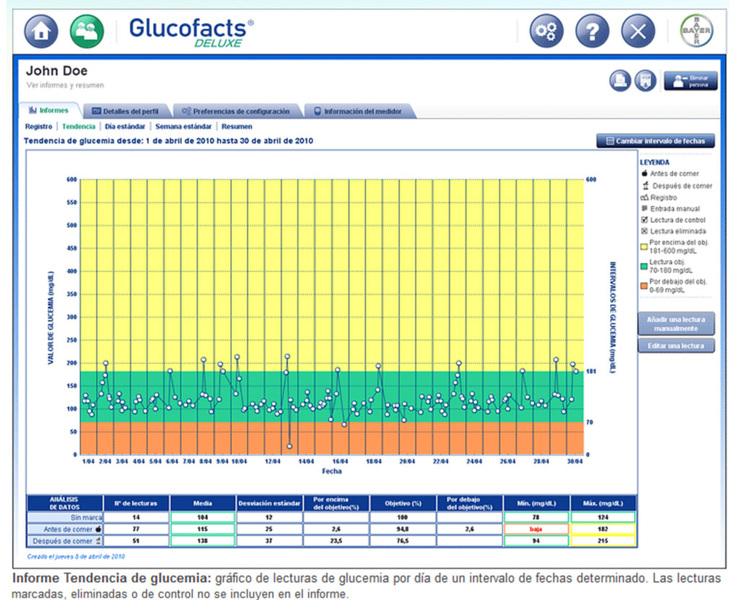The width and height of the screenshot is (740, 600).
Task: Click the Media column header
Action: (x=202, y=503)
